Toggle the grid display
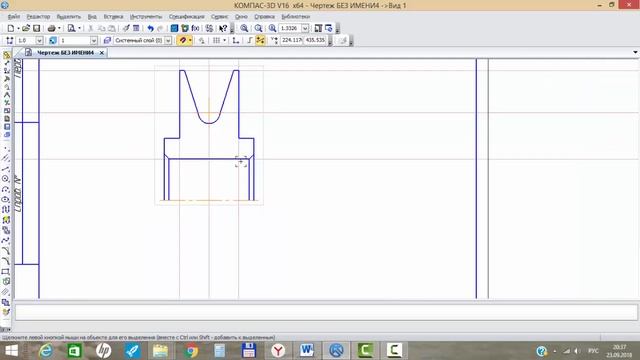The width and height of the screenshot is (640, 360). click(216, 40)
